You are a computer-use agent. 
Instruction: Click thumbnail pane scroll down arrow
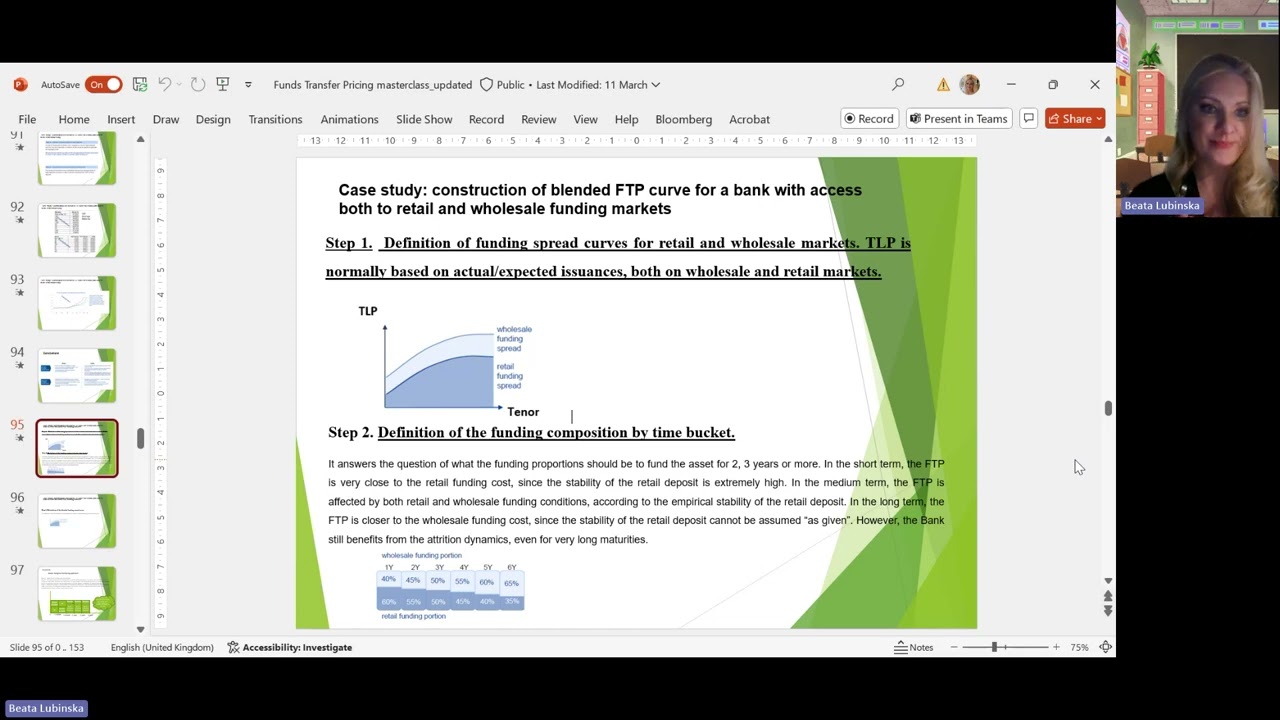point(140,629)
